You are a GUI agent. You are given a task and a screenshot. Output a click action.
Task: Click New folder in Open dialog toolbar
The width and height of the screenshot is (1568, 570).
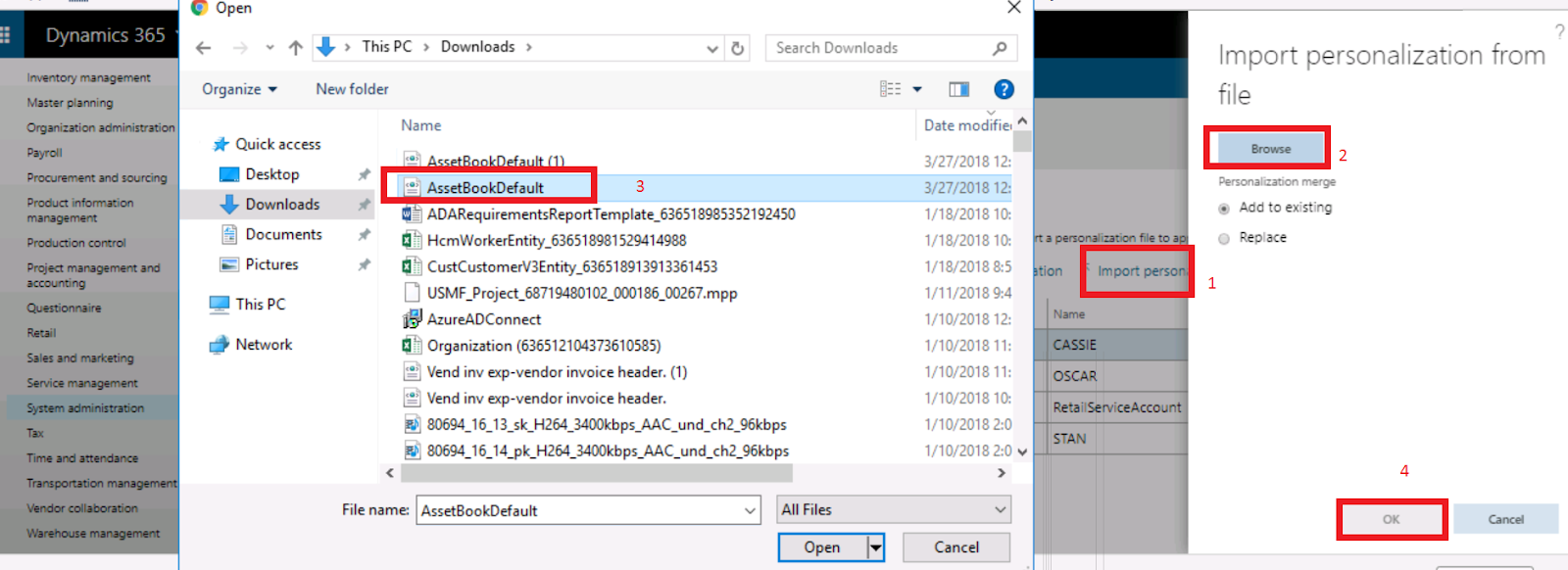(x=352, y=89)
